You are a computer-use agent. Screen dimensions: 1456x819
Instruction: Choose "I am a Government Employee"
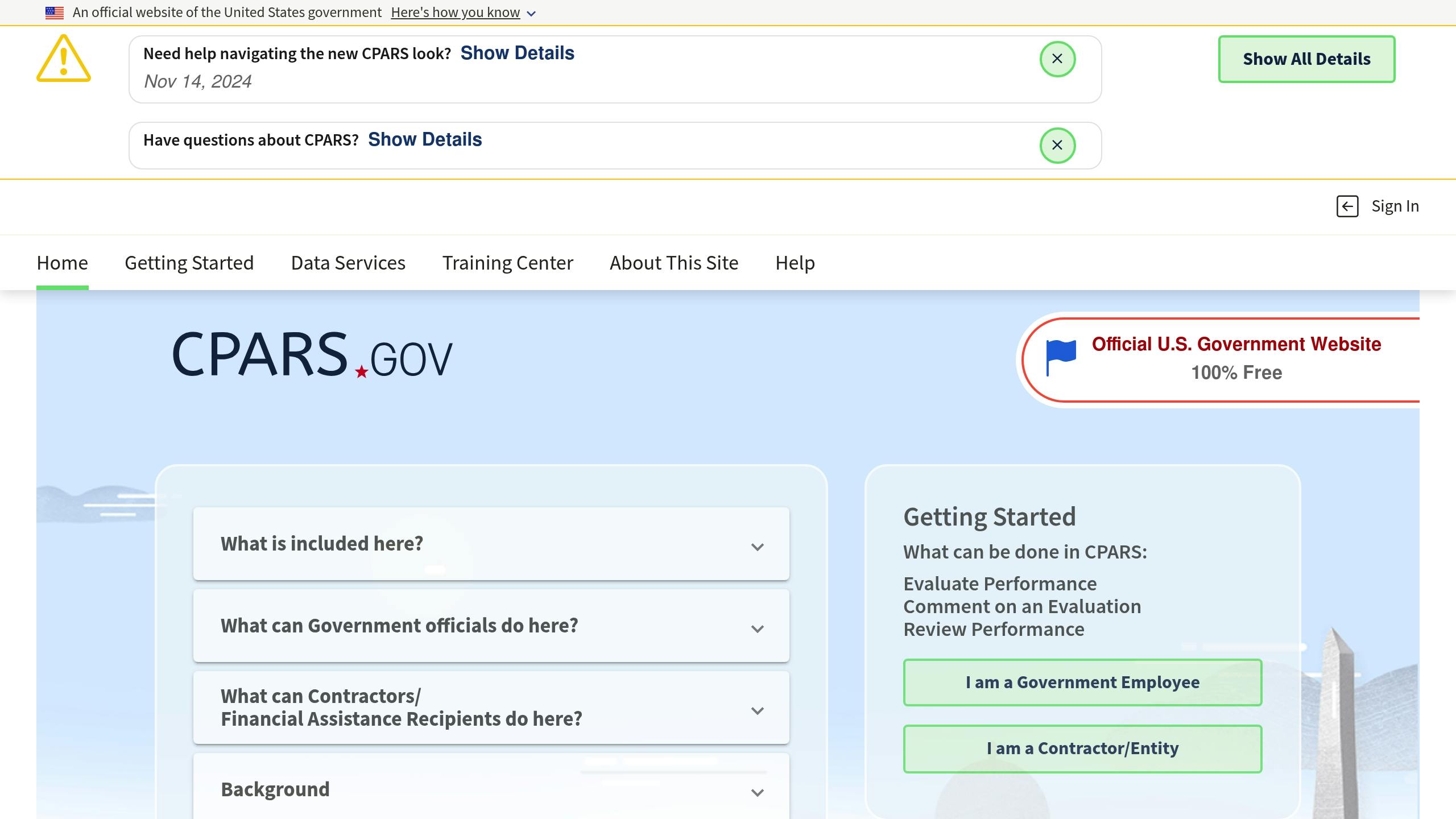(1082, 682)
